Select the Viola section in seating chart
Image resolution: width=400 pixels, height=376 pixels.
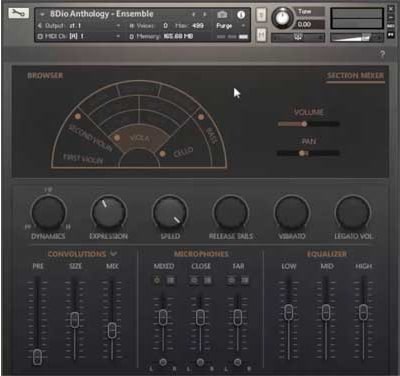[x=139, y=138]
